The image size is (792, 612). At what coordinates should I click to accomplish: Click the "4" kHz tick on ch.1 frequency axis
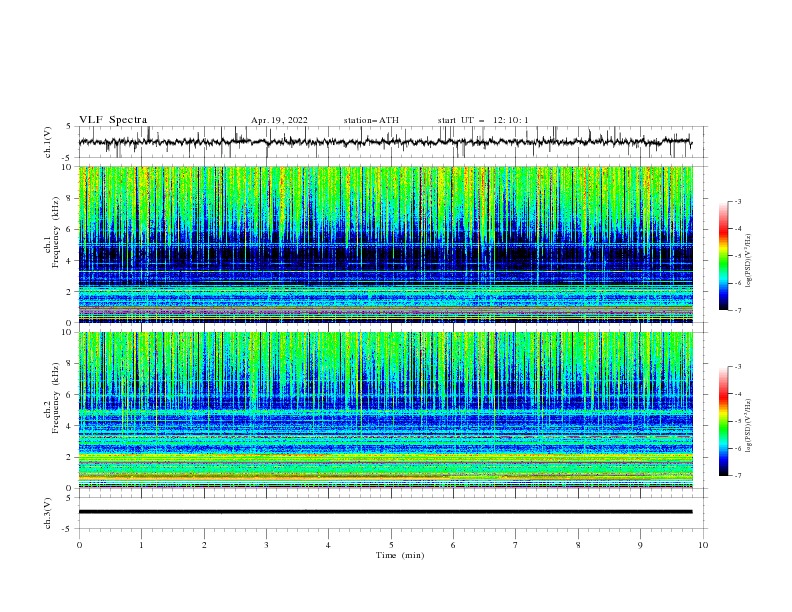tap(69, 261)
